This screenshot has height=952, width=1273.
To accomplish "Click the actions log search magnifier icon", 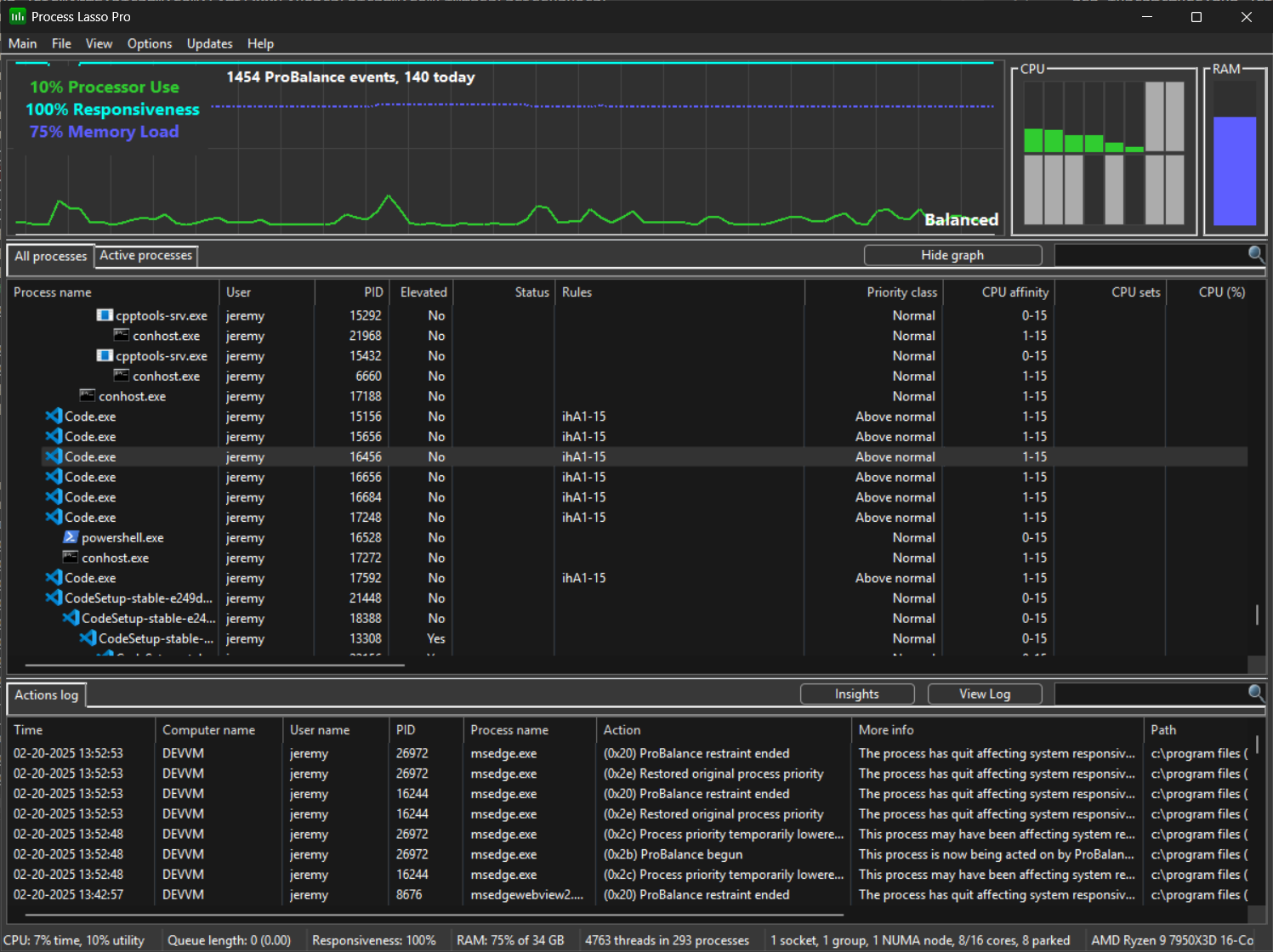I will click(x=1256, y=694).
